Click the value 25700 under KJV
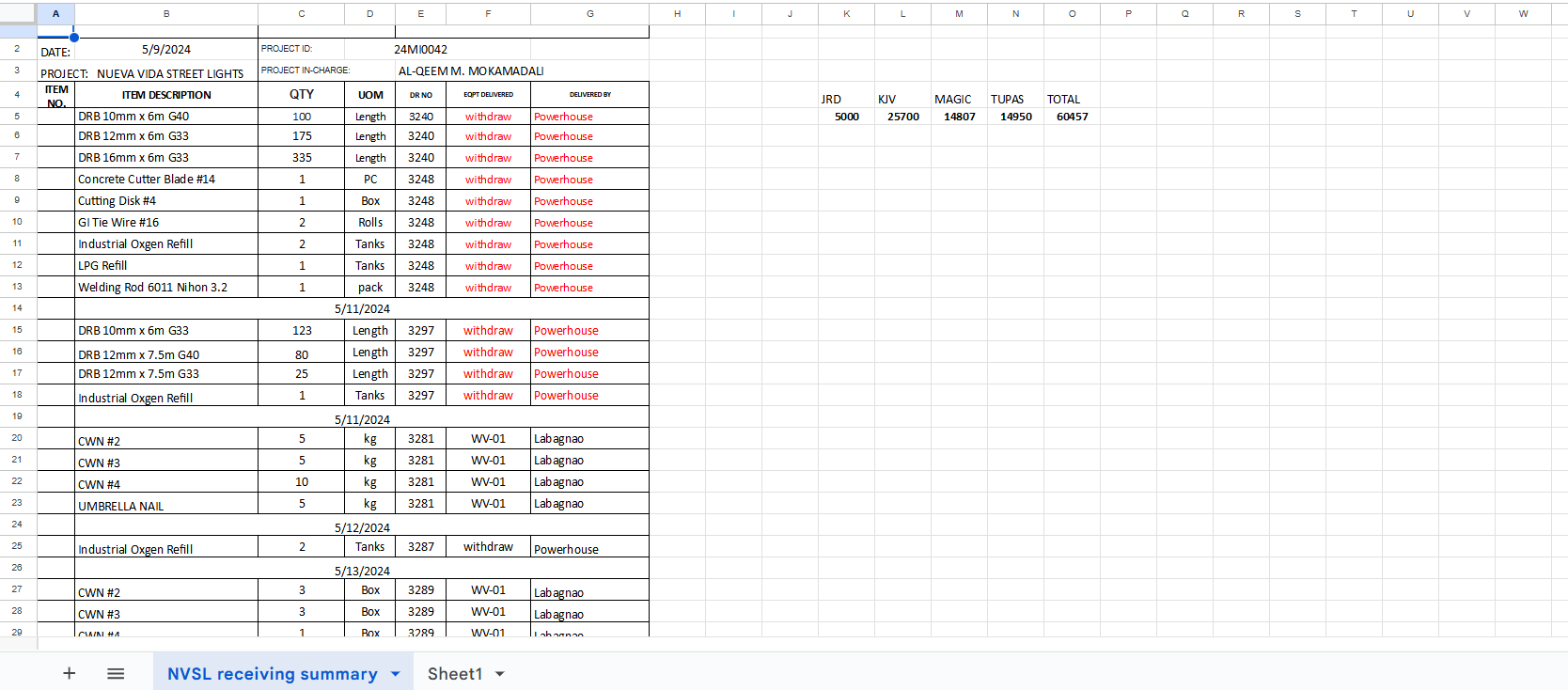 (903, 117)
